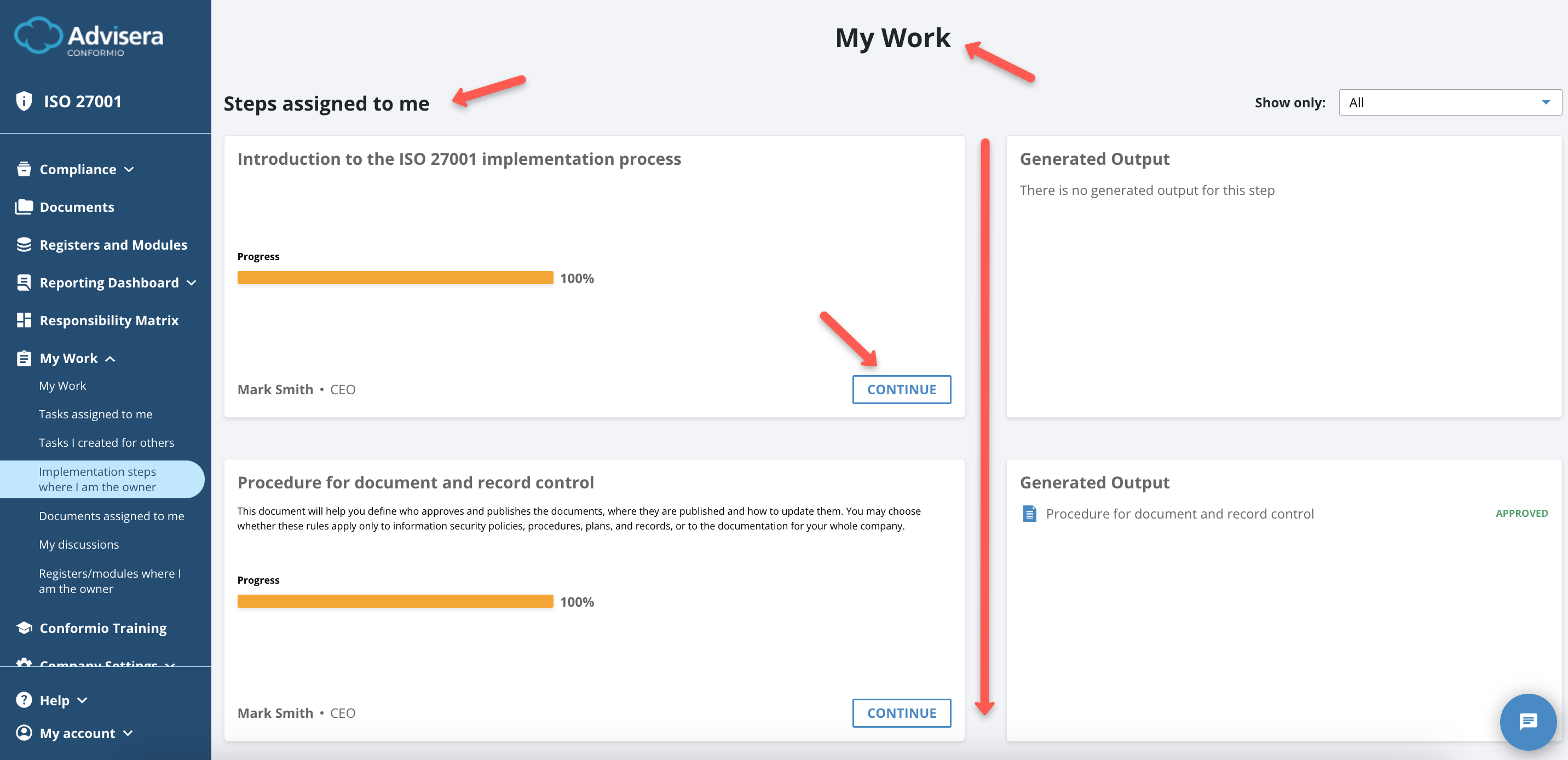Go to Documents assigned to me
The image size is (1568, 760).
click(111, 516)
